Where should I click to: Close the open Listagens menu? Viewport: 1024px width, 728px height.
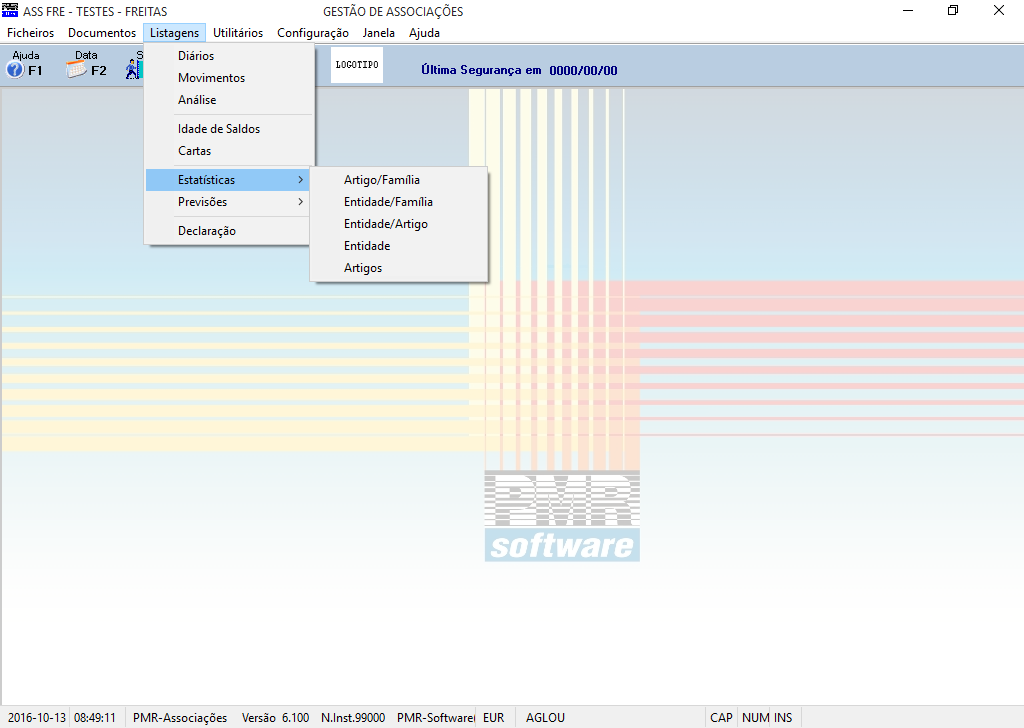point(174,33)
